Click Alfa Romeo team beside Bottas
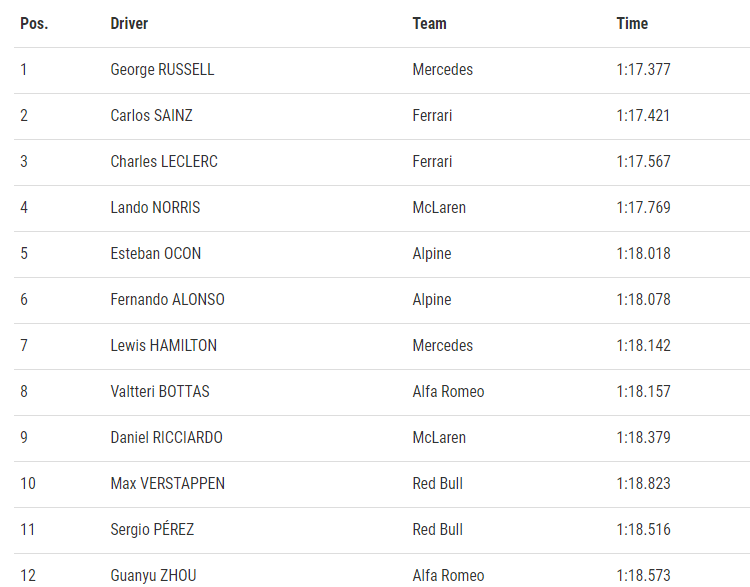 point(448,391)
